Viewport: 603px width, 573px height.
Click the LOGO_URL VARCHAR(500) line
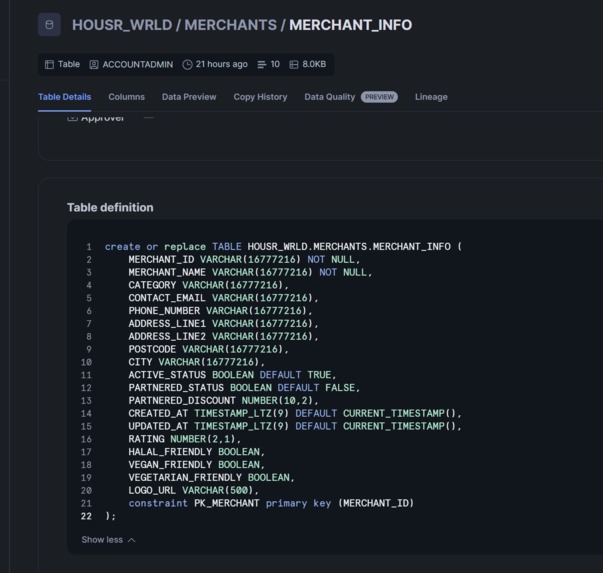point(193,490)
